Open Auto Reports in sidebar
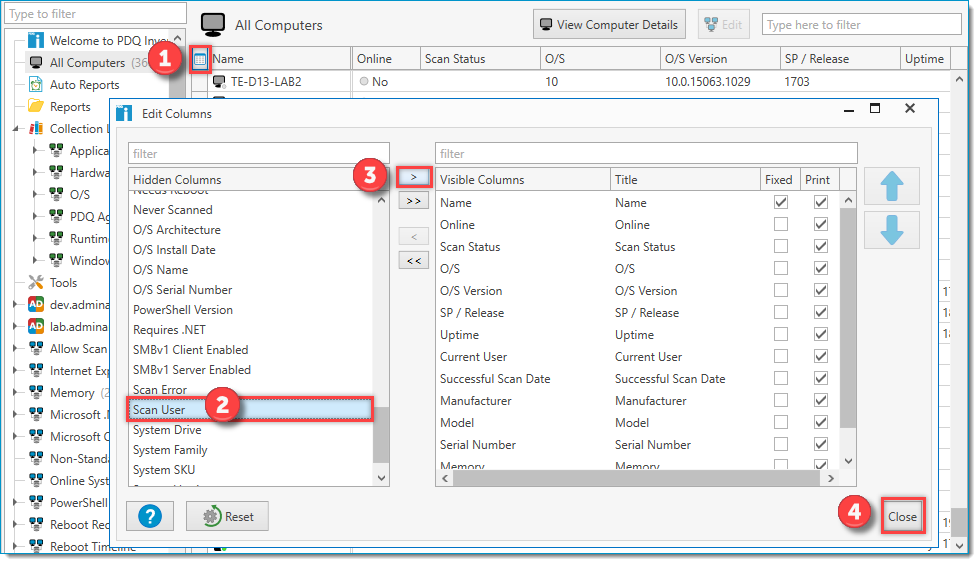This screenshot has height=564, width=979. pyautogui.click(x=84, y=85)
